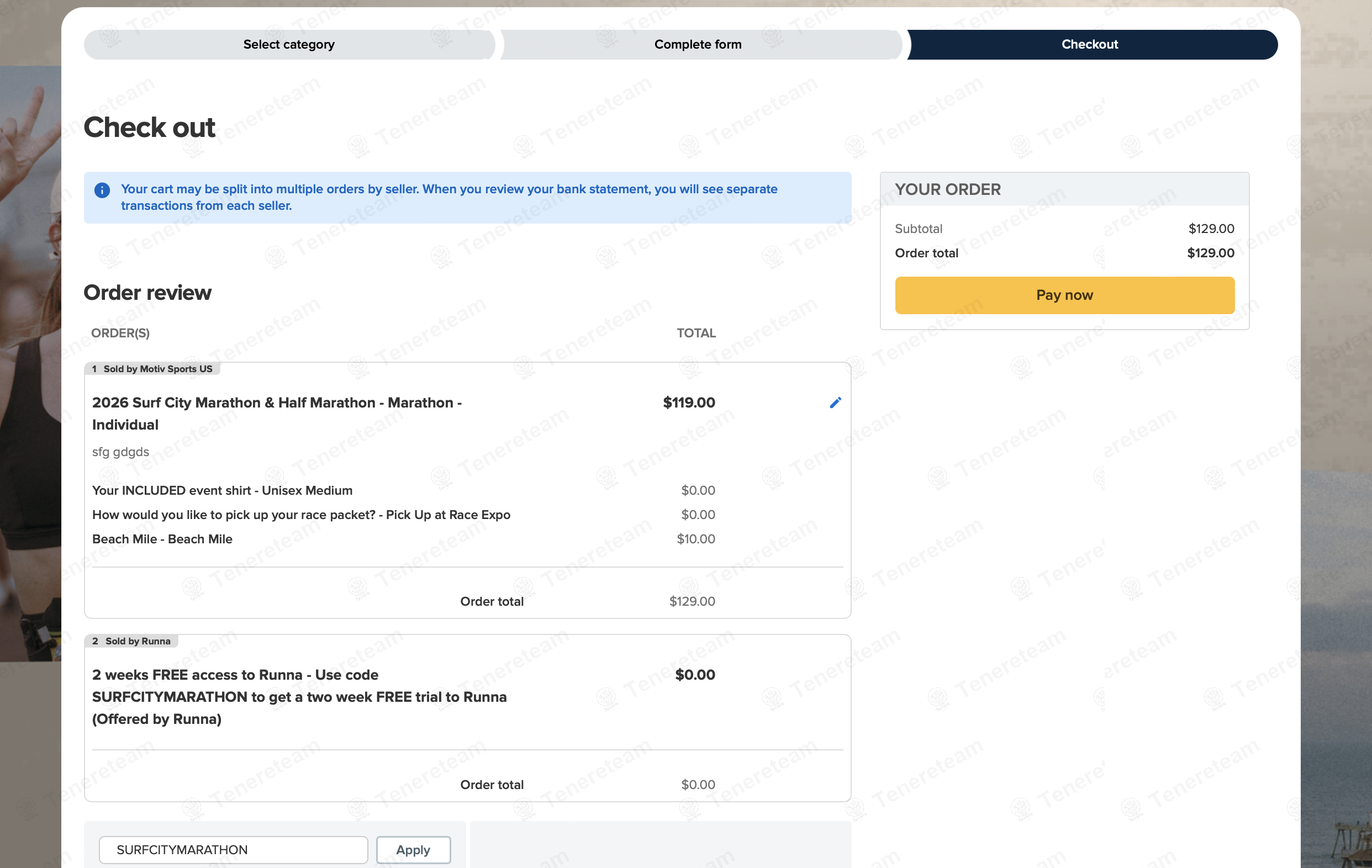The height and width of the screenshot is (868, 1372).
Task: Apply the promo code
Action: 413,849
